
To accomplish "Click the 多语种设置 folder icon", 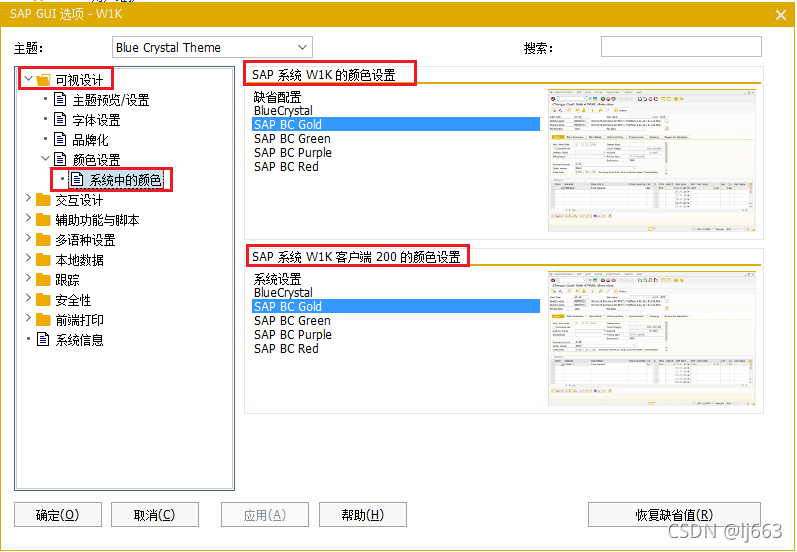I will click(x=44, y=239).
